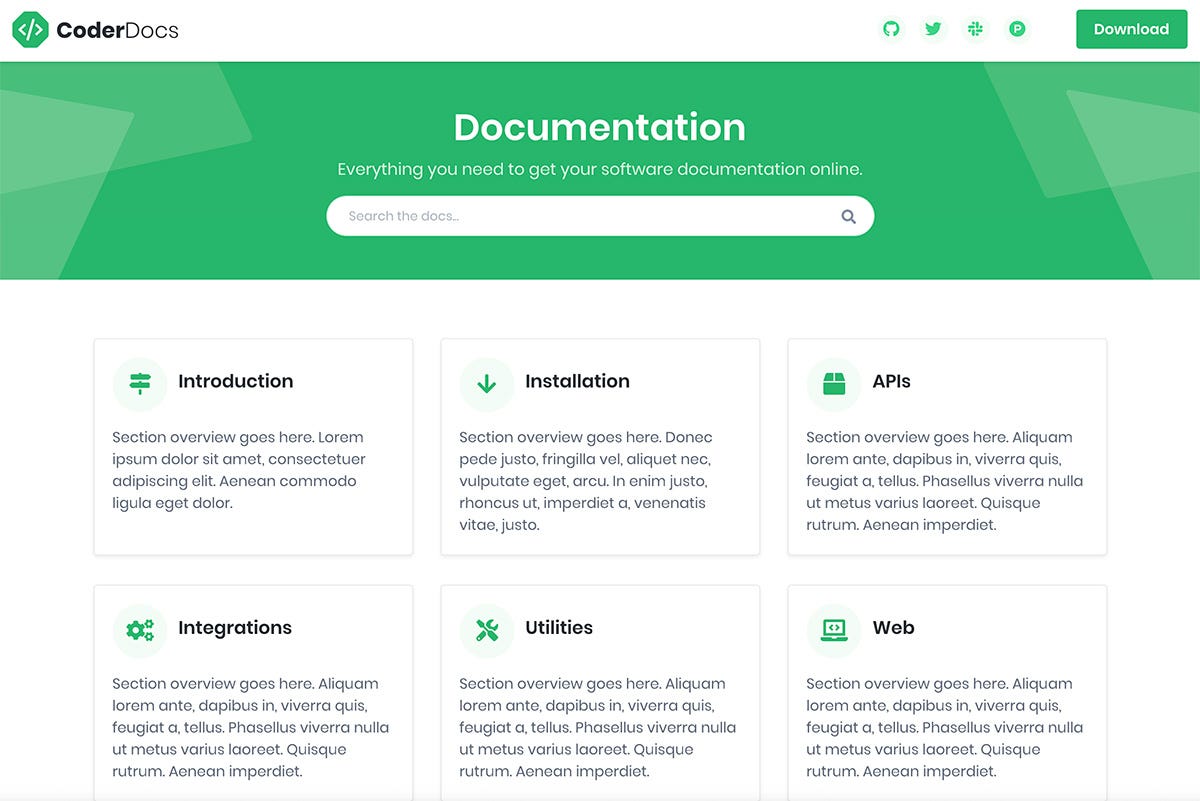Click the crossed-tools icon on the Utilities card
The width and height of the screenshot is (1200, 801).
point(486,630)
